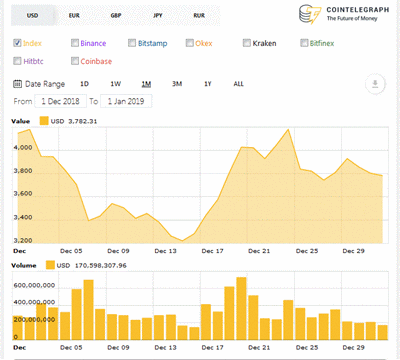
Task: Check the Coinbase checkbox
Action: (75, 61)
